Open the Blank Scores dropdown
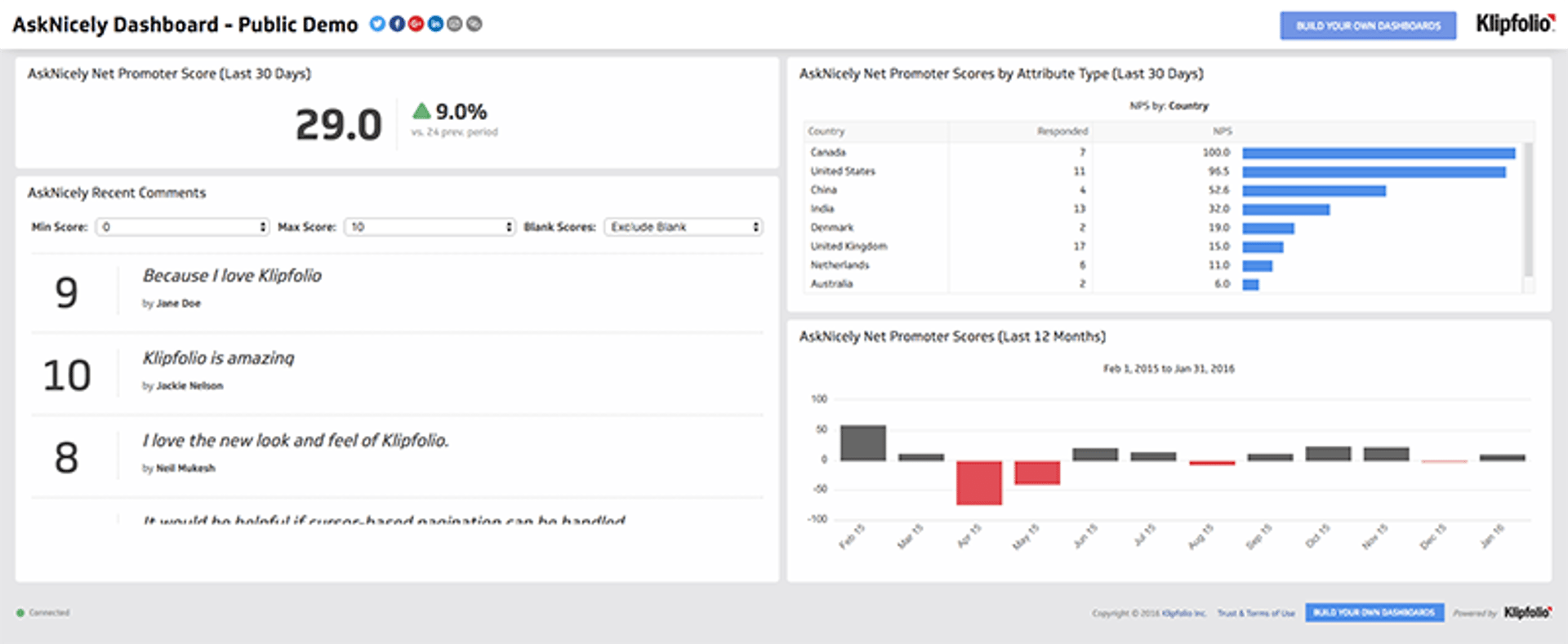This screenshot has width=1568, height=644. [684, 227]
